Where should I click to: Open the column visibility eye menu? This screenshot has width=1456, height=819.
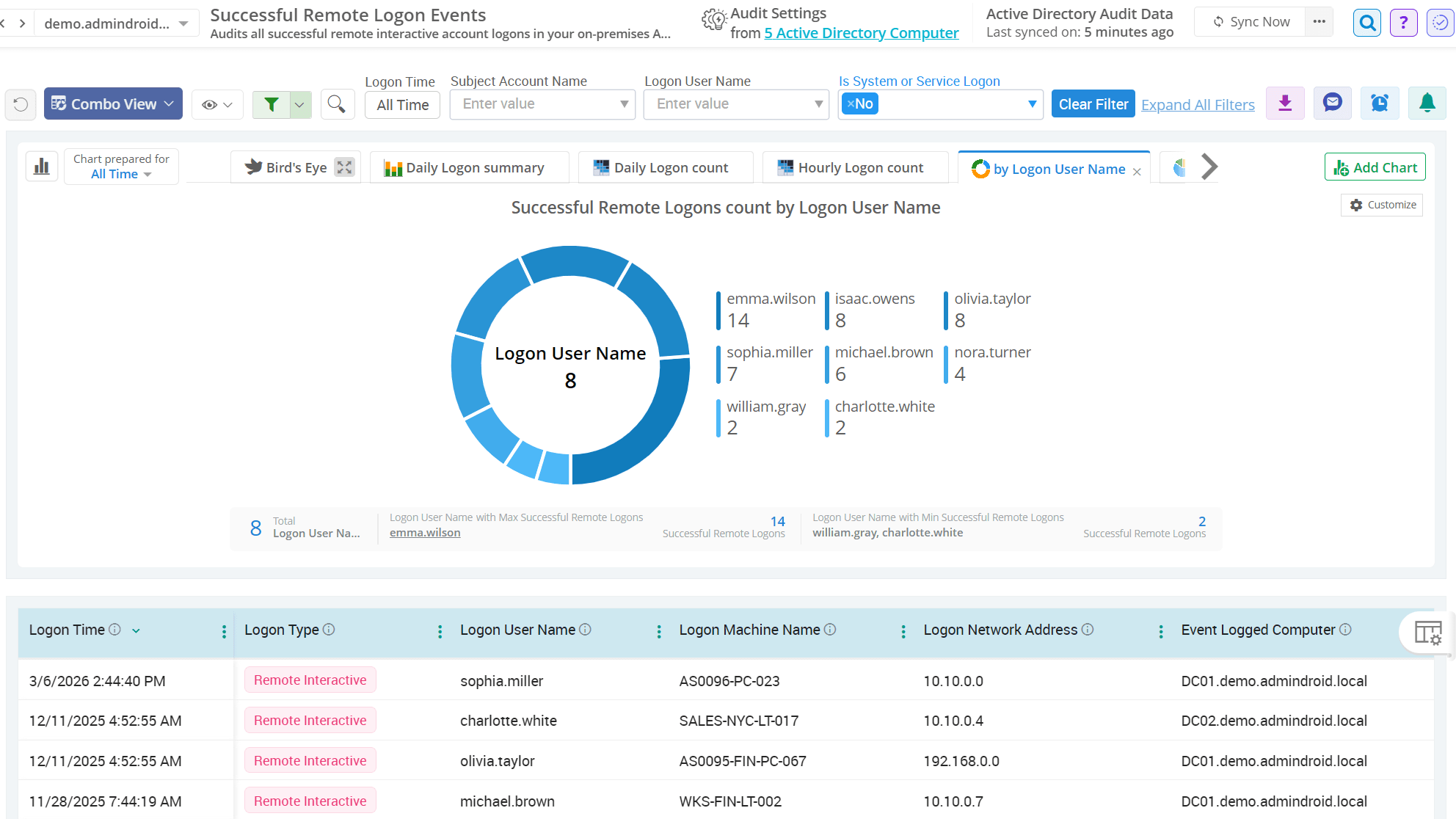tap(217, 104)
